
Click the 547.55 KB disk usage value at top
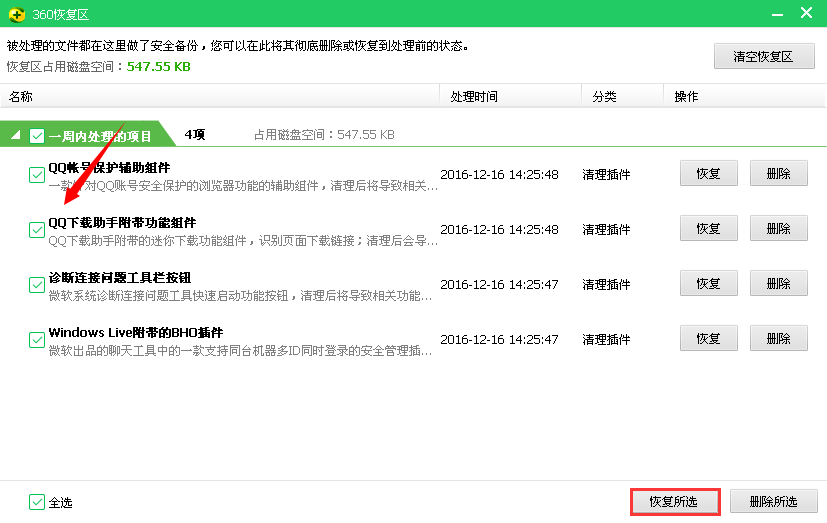(158, 66)
